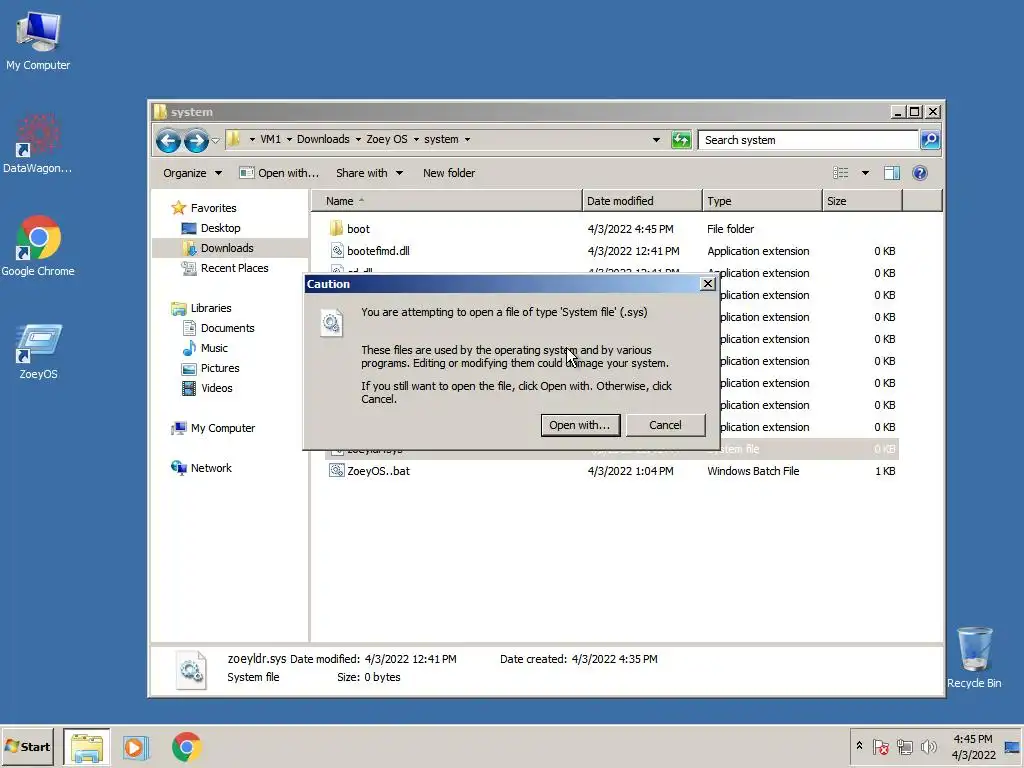Open recent pages dropdown beside Forward
Screen dimensions: 1024x768
coord(216,140)
